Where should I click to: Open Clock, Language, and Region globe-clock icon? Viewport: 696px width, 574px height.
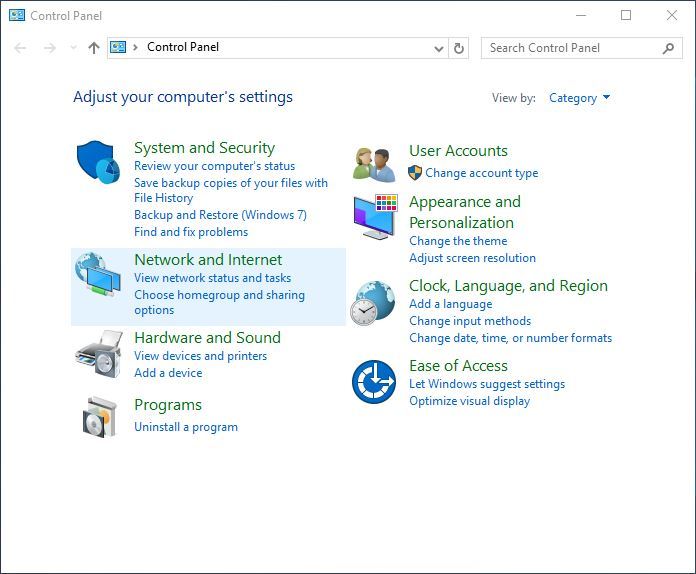coord(372,303)
